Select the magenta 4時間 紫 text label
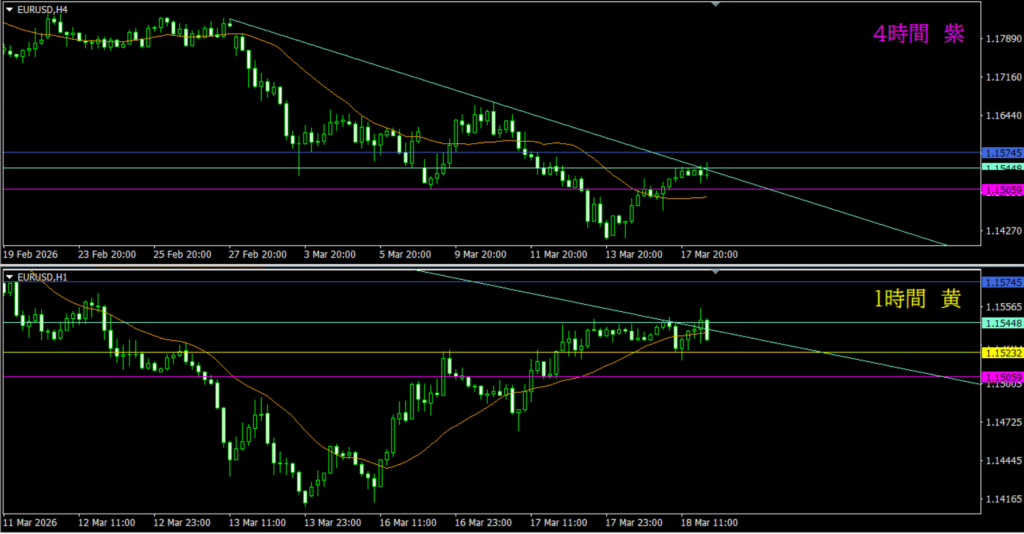1024x534 pixels. (918, 35)
